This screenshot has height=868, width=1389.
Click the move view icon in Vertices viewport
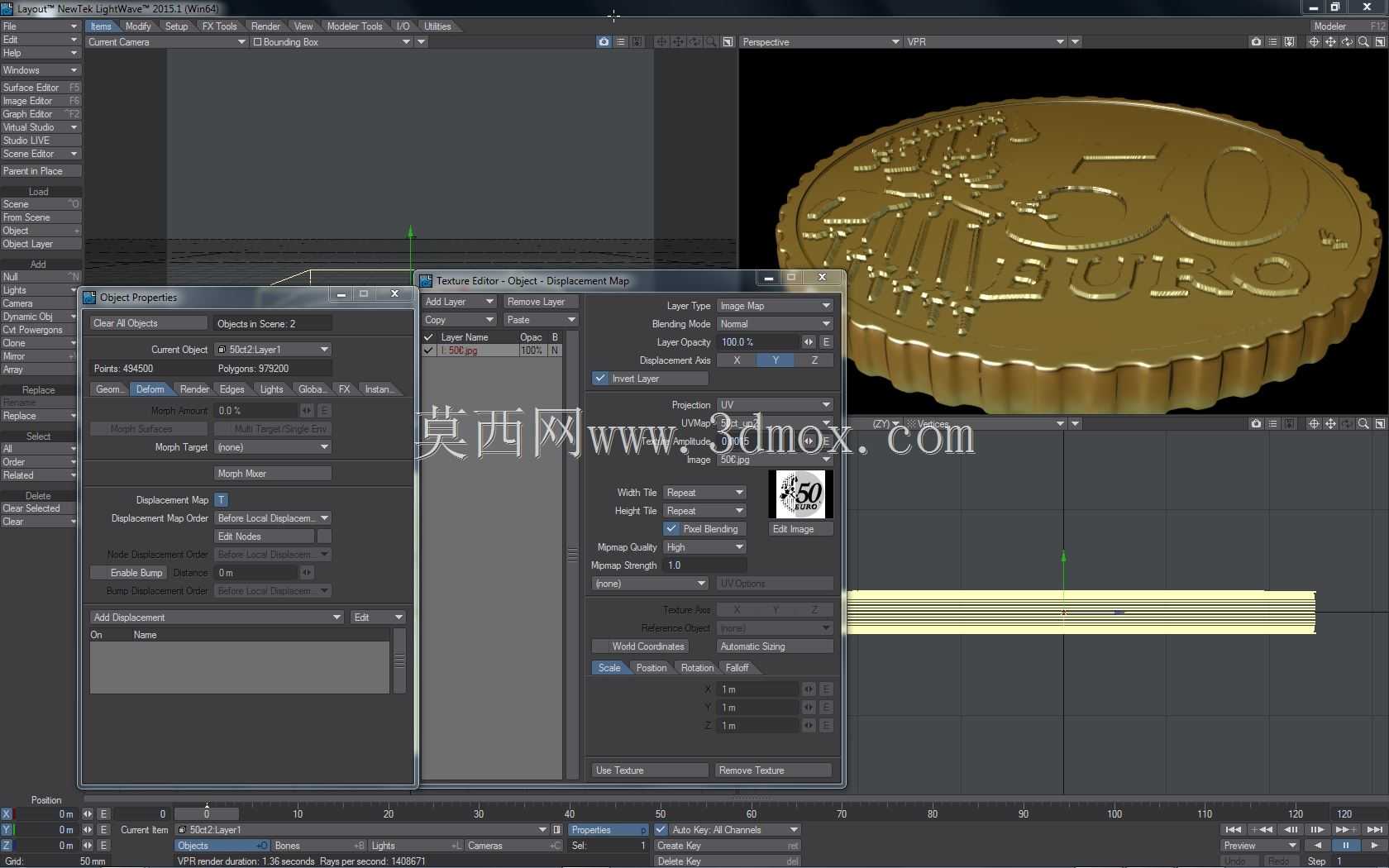(x=1330, y=424)
